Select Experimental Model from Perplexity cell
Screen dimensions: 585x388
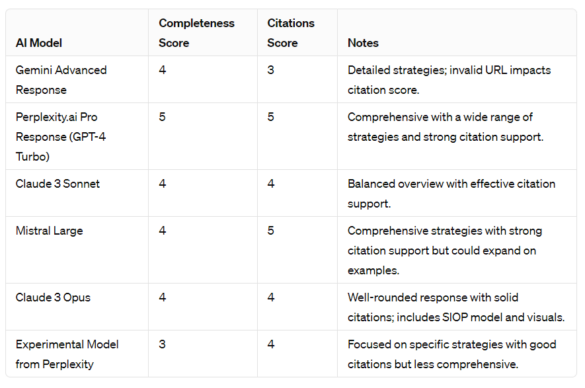pyautogui.click(x=67, y=354)
